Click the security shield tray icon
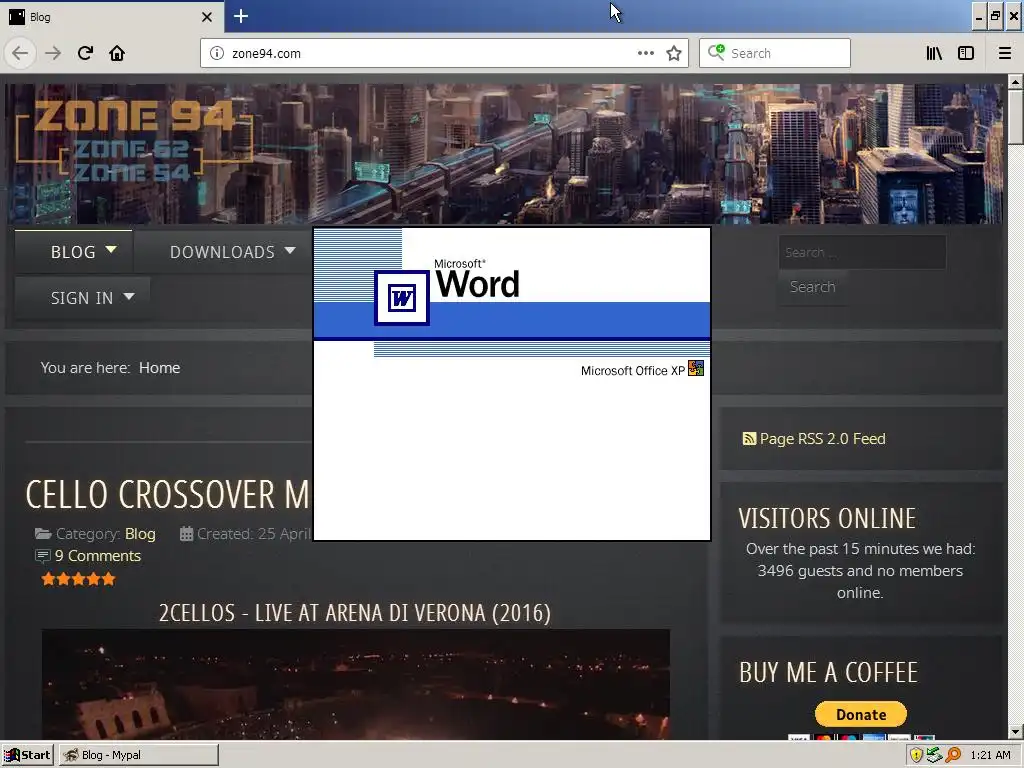1024x768 pixels. tap(916, 755)
